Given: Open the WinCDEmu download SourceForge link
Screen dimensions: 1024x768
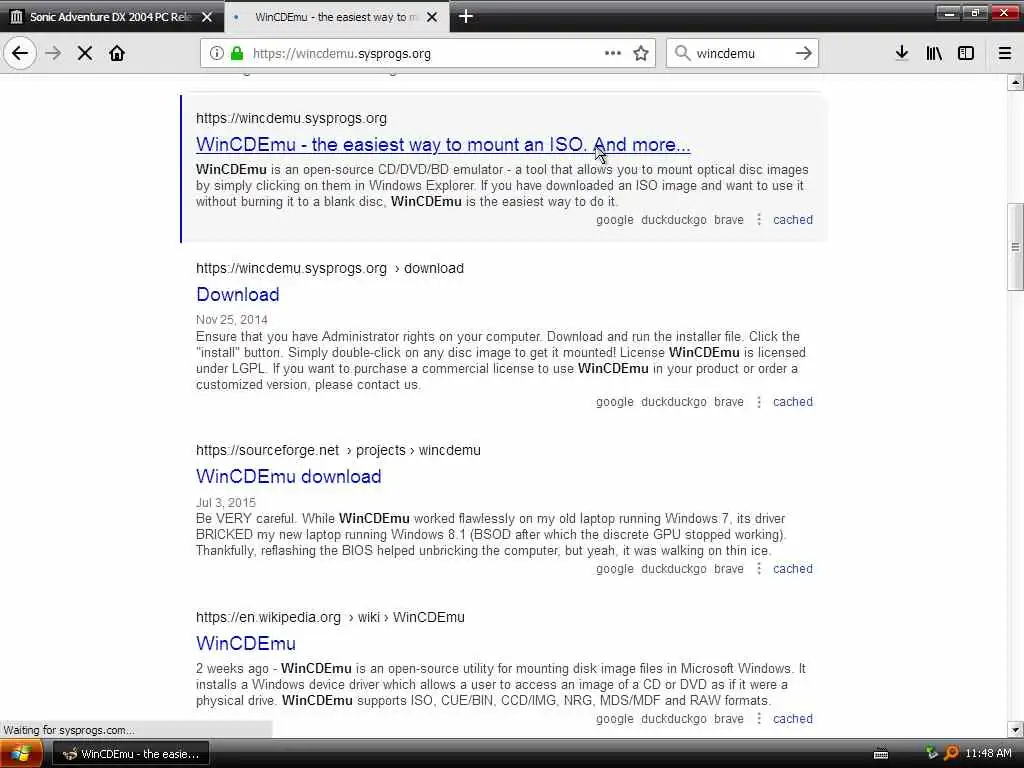Looking at the screenshot, I should pos(289,476).
